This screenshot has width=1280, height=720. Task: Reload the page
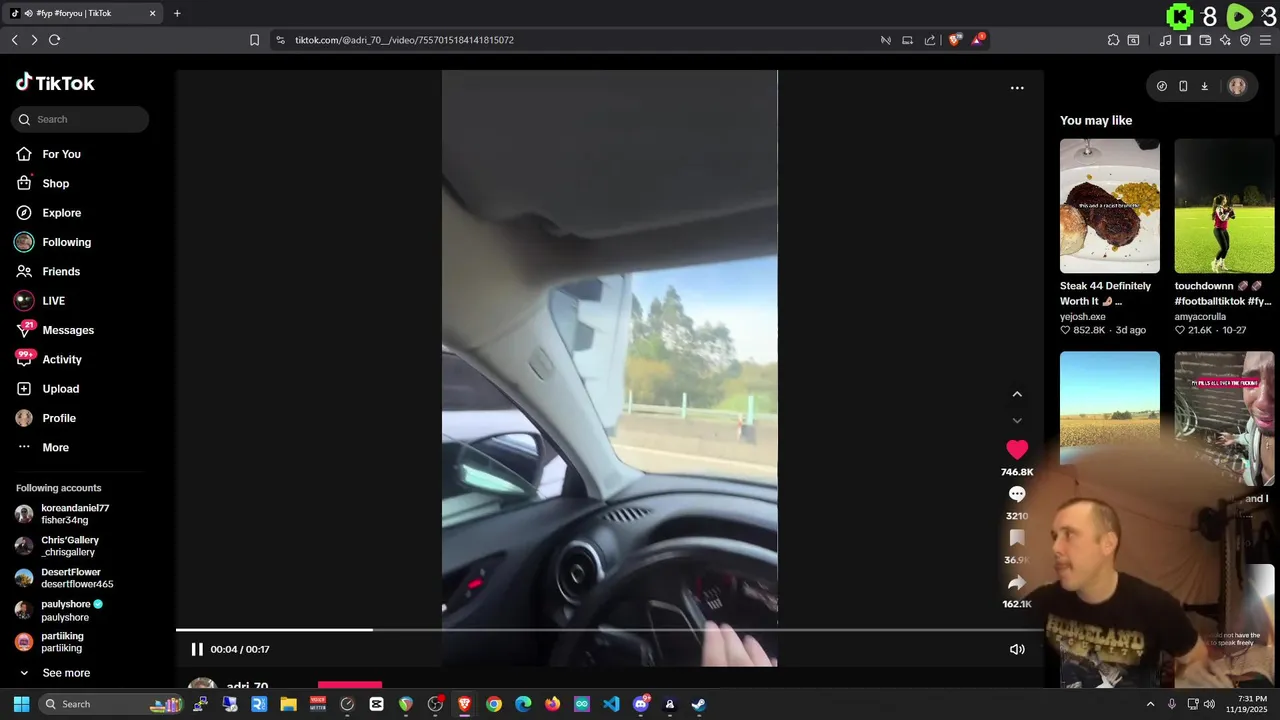tap(54, 40)
